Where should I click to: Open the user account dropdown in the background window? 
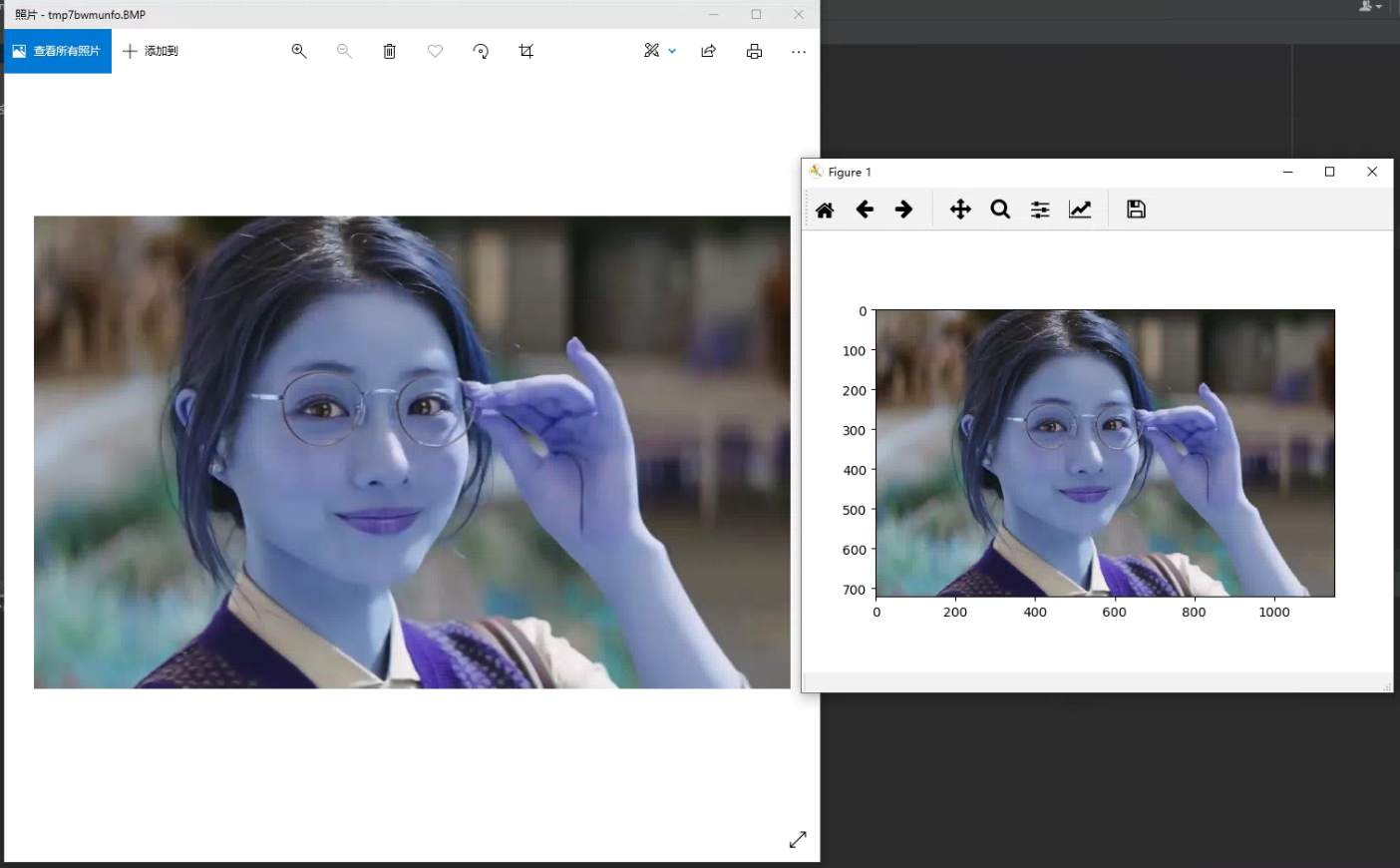pos(1371,6)
